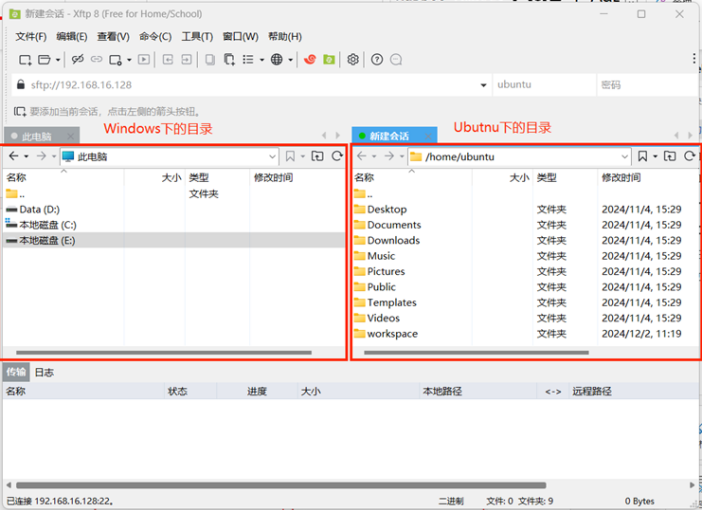Select the remote Templates folder
Screen dimensions: 702x510
click(x=526, y=303)
